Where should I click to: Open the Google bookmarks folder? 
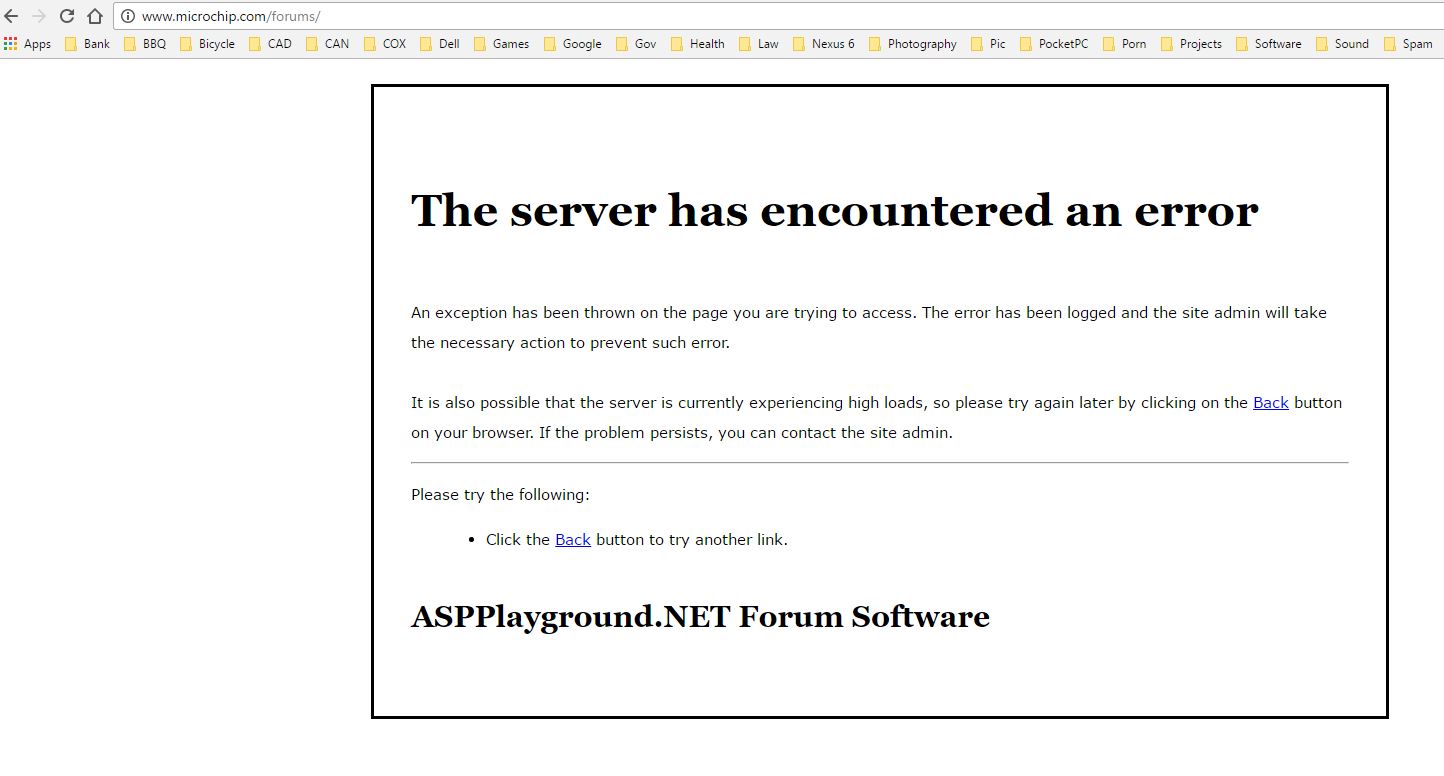572,43
